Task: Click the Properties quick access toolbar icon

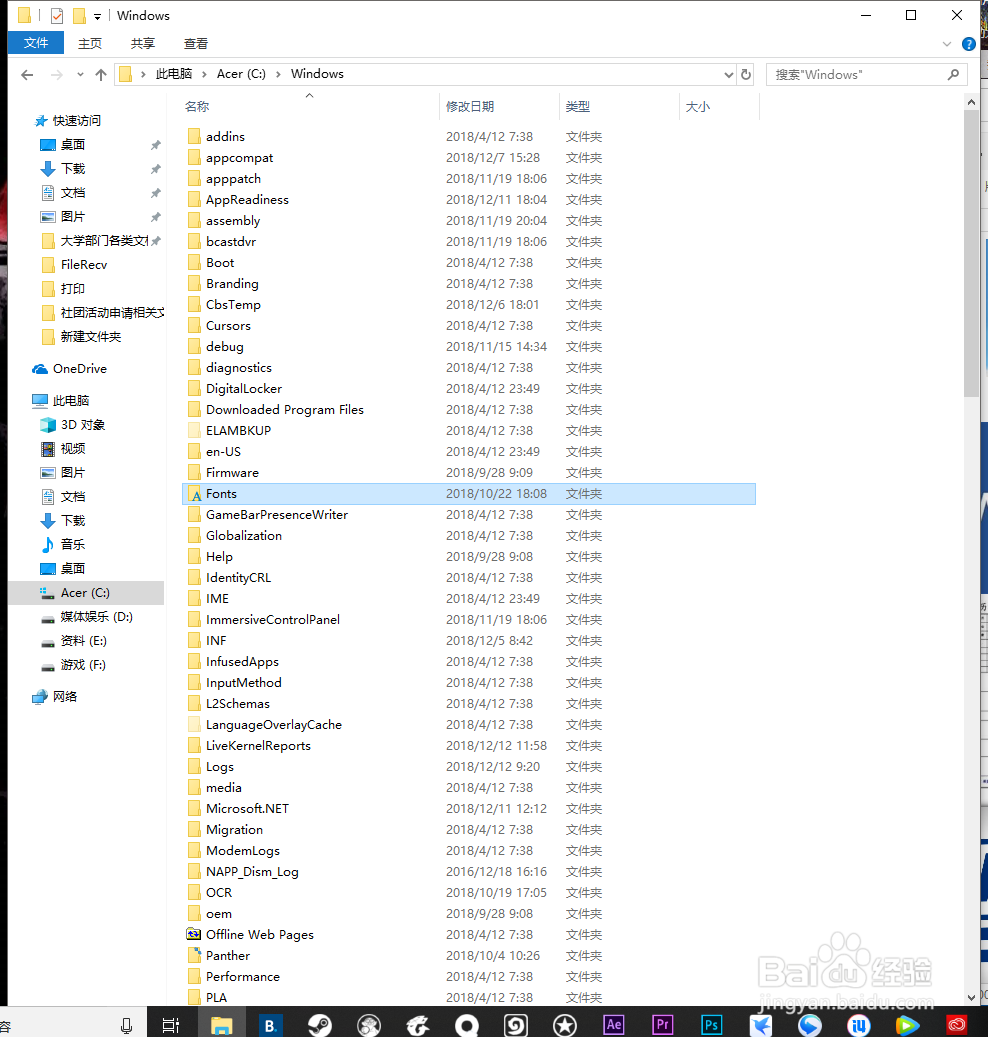Action: [x=57, y=15]
